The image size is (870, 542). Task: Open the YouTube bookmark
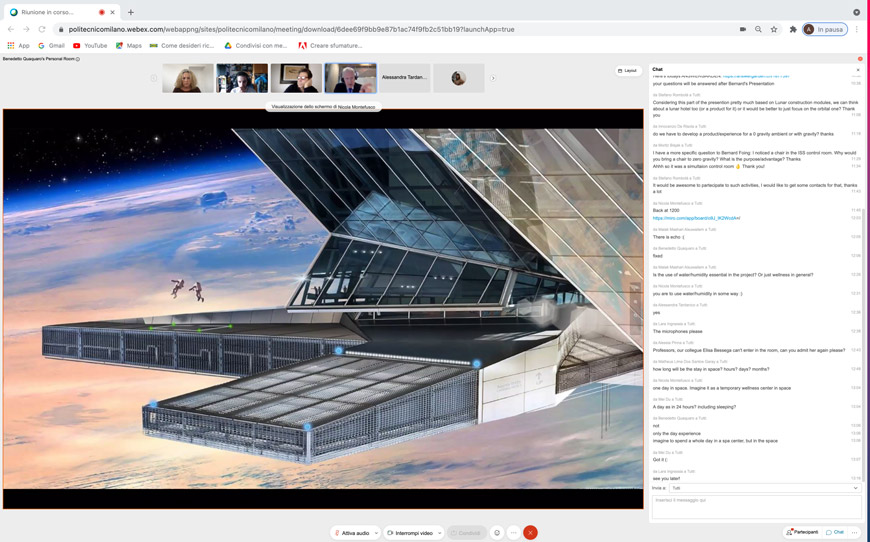pyautogui.click(x=90, y=45)
